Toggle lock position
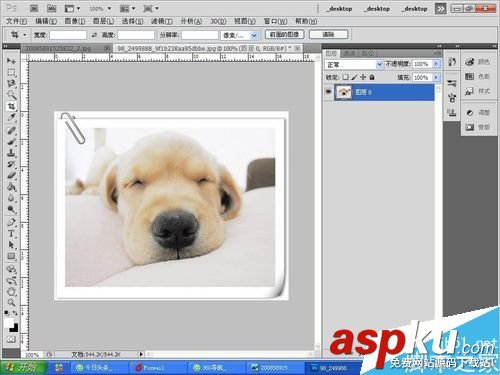This screenshot has width=500, height=375. 363,77
